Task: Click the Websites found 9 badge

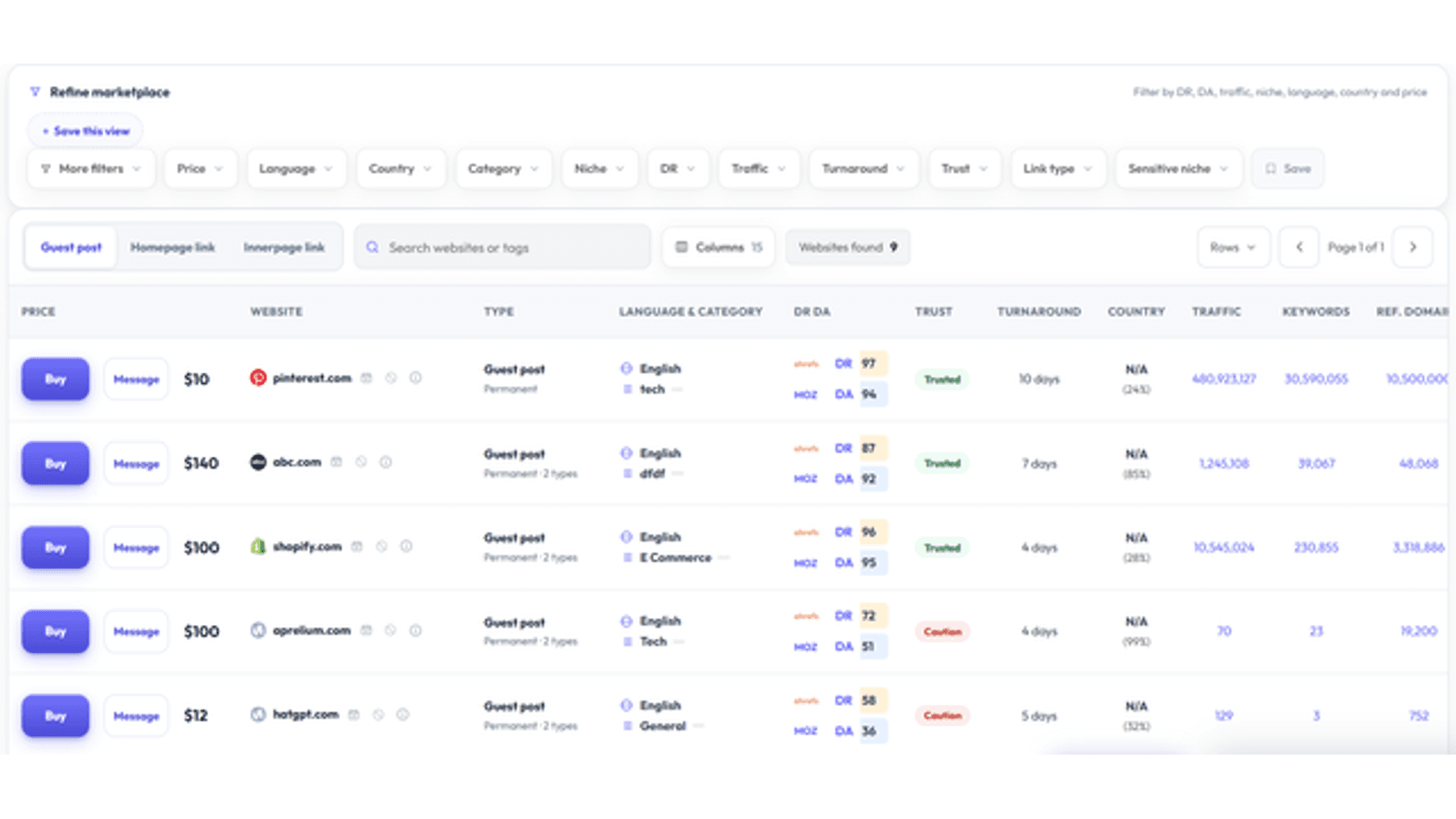Action: click(x=847, y=247)
